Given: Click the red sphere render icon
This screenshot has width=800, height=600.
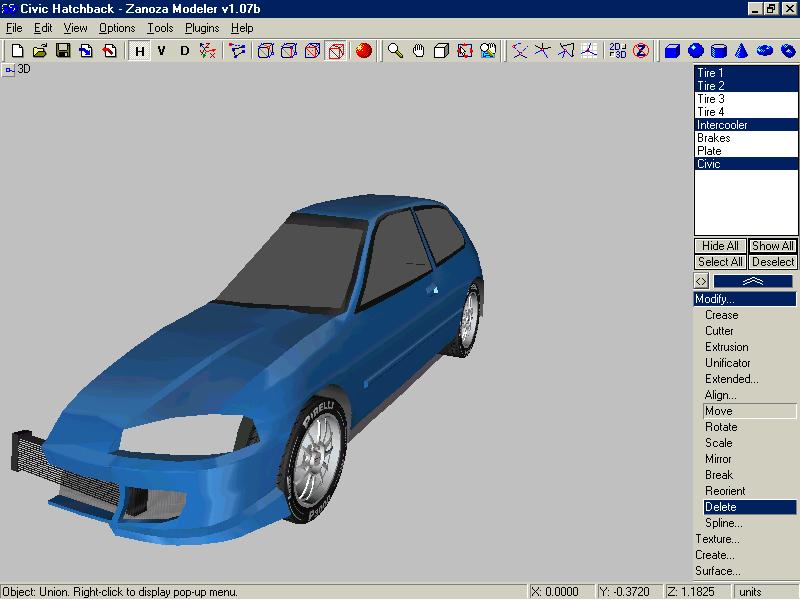Looking at the screenshot, I should click(x=363, y=51).
